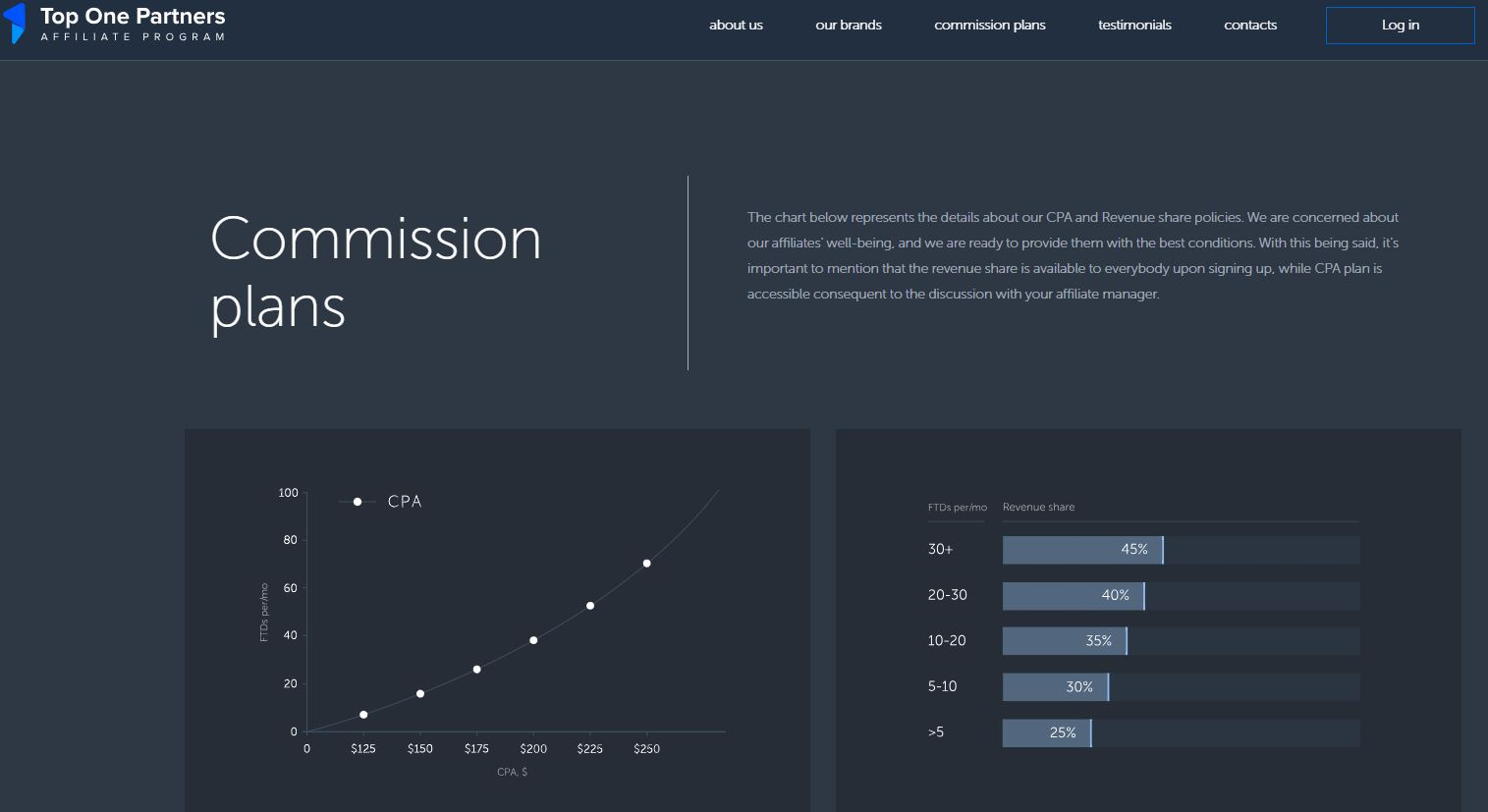This screenshot has height=812, width=1488.
Task: Click the 25% revenue share bar
Action: pyautogui.click(x=1046, y=733)
